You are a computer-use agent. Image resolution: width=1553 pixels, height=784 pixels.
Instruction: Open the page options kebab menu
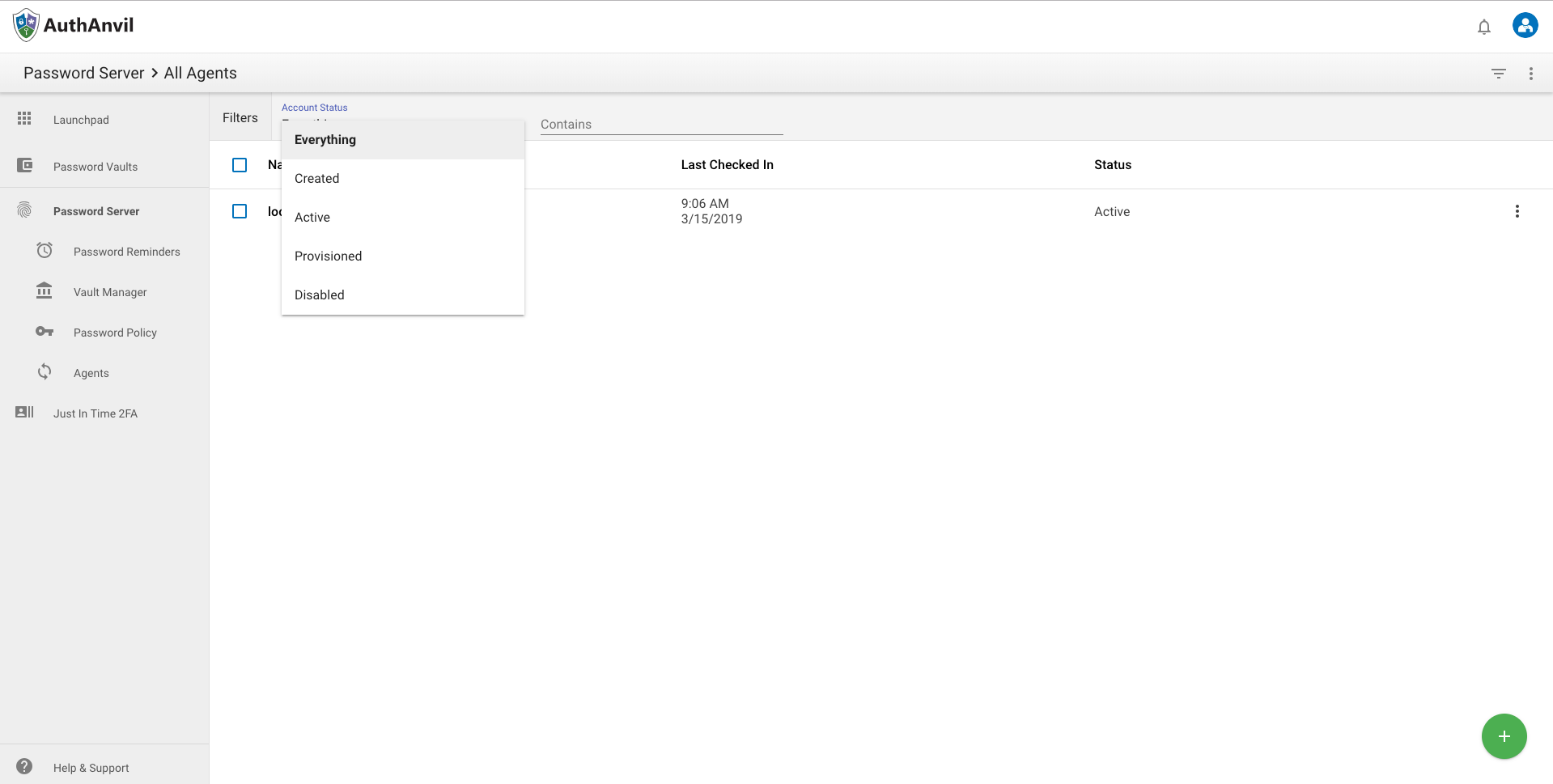coord(1531,74)
